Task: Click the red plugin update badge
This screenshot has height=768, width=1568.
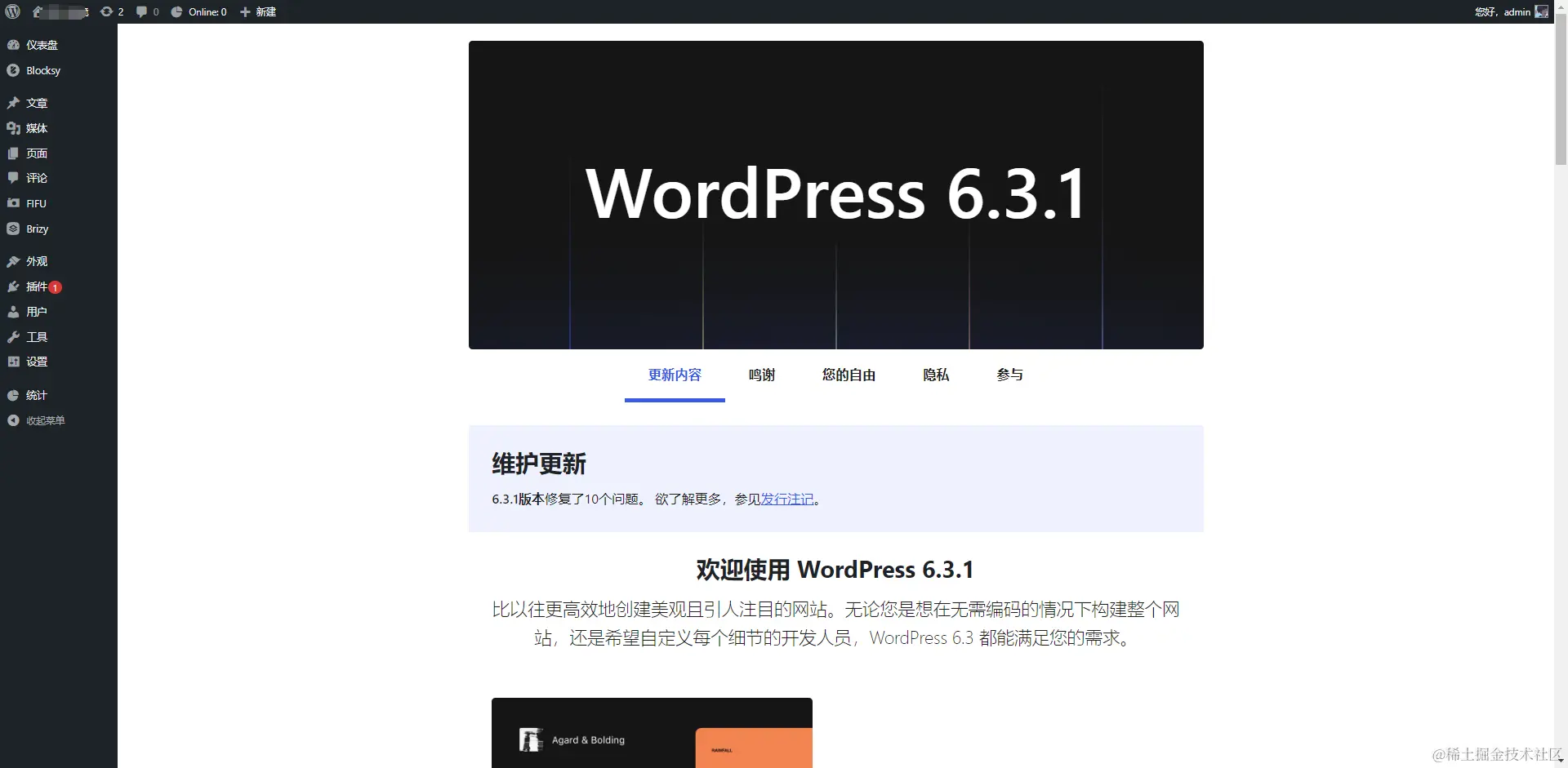Action: click(x=56, y=287)
